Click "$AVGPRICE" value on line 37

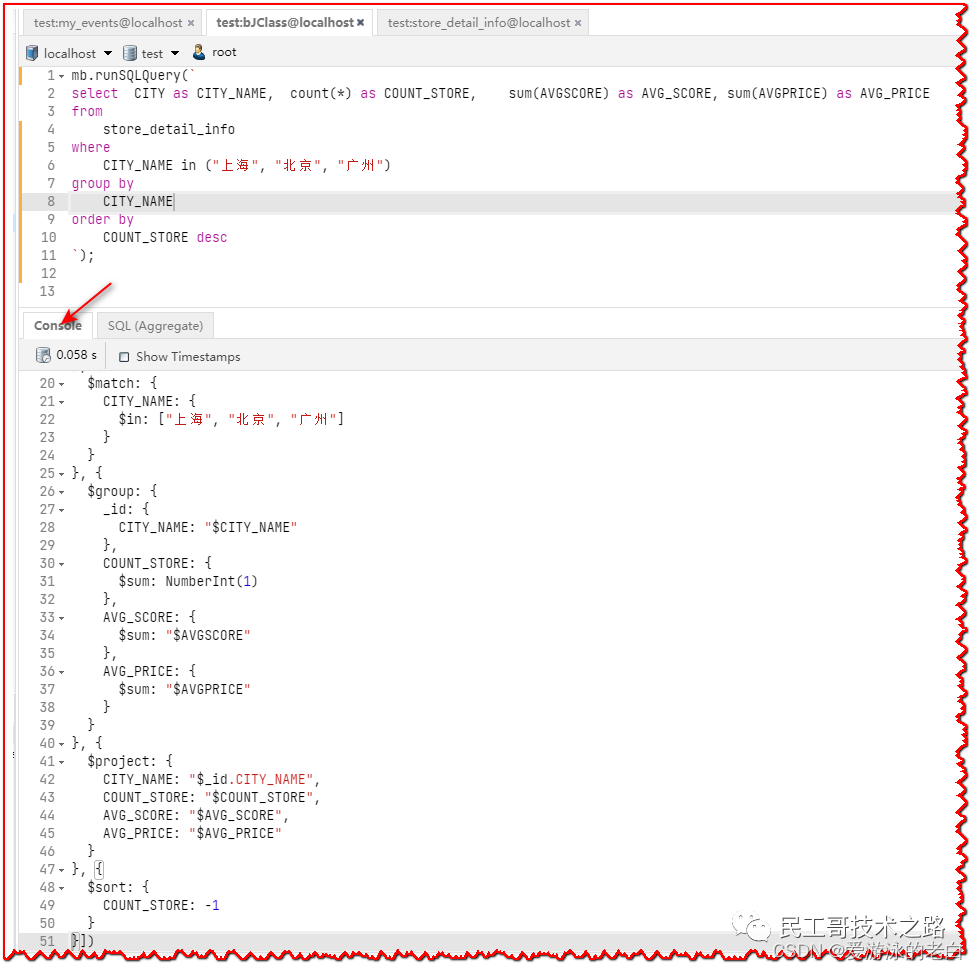click(x=208, y=690)
